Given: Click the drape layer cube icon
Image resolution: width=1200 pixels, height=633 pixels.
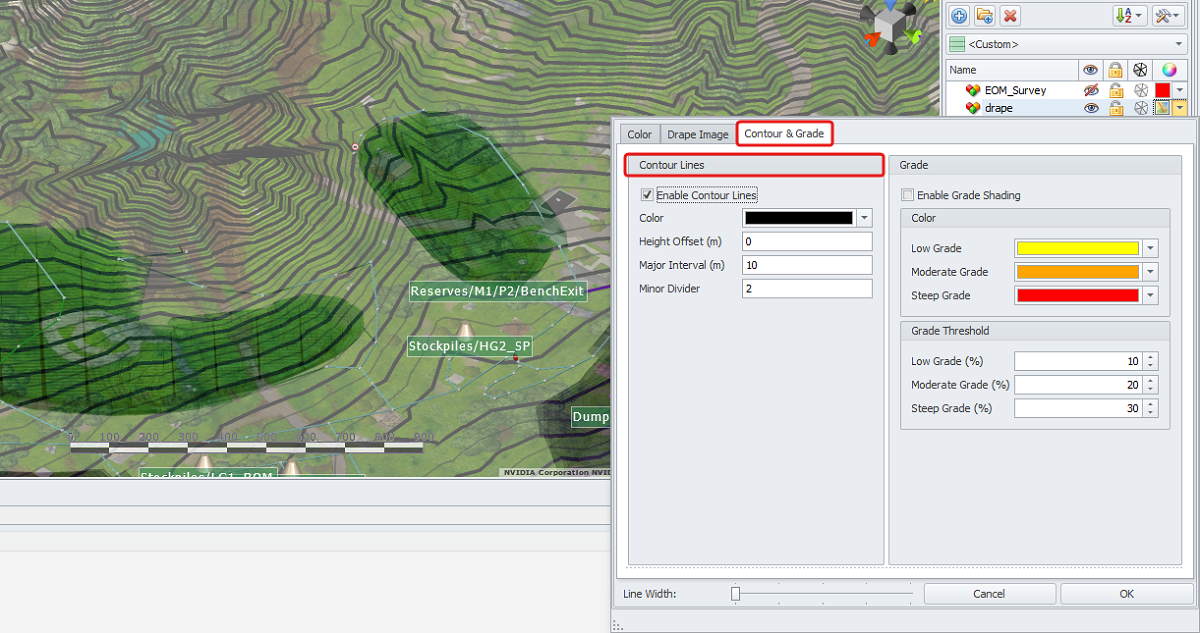Looking at the screenshot, I should coord(972,108).
